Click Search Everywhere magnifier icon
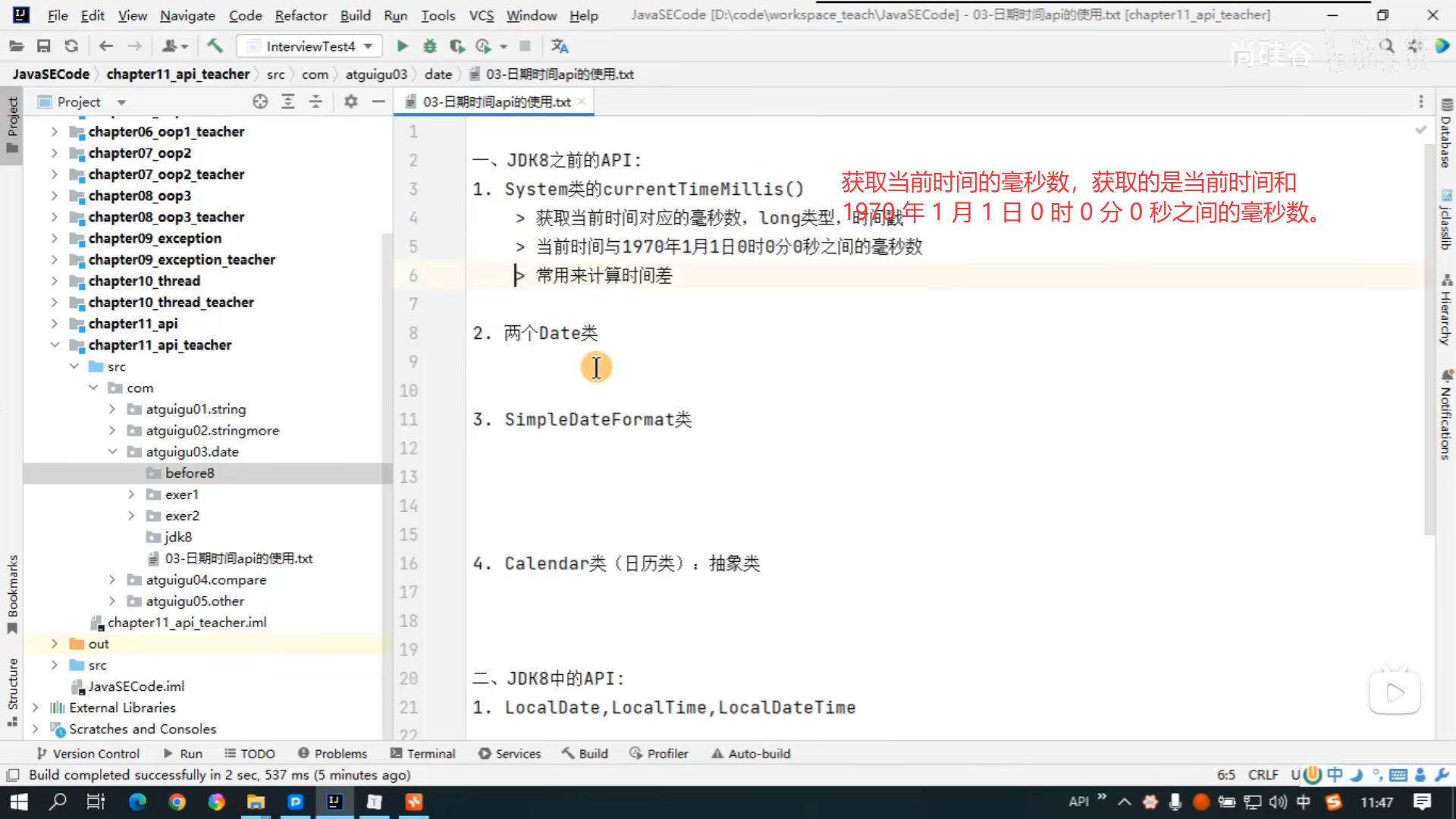 [1386, 46]
